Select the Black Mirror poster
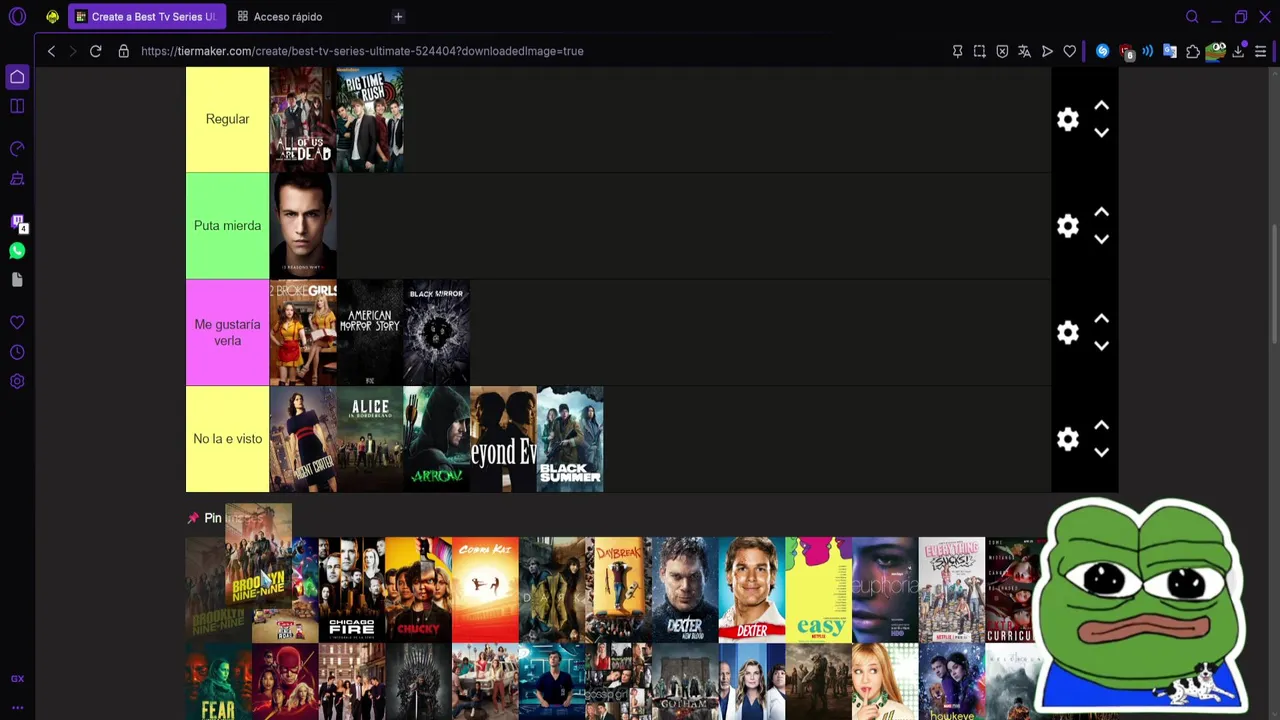This screenshot has width=1280, height=720. click(x=437, y=333)
